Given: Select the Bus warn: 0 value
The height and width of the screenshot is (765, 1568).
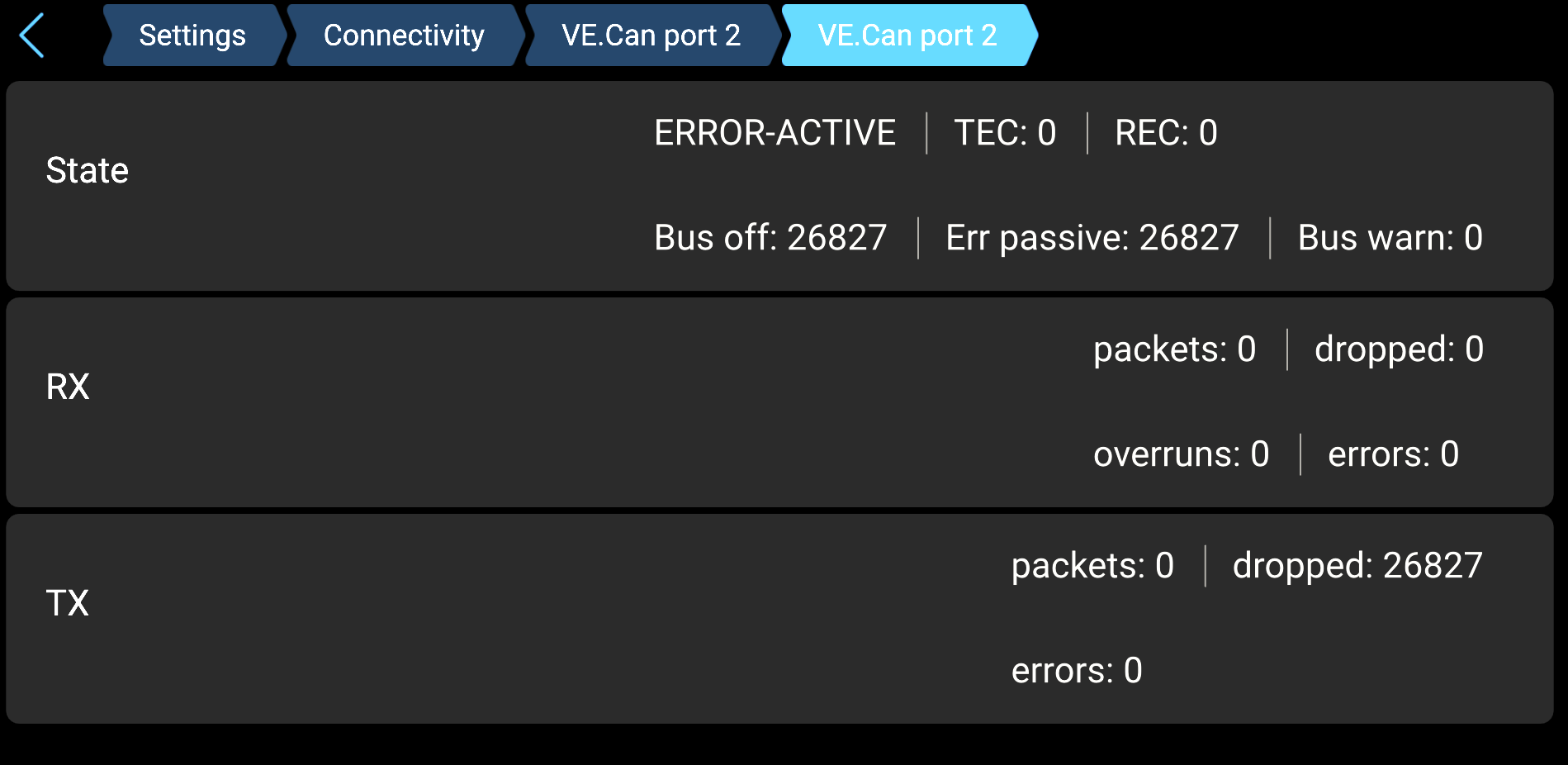Looking at the screenshot, I should click(1390, 238).
